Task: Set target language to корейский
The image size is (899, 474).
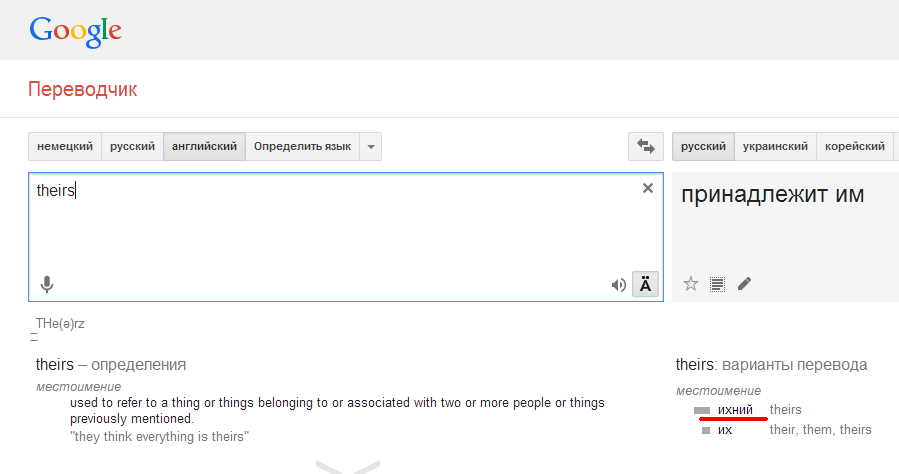Action: coord(854,146)
